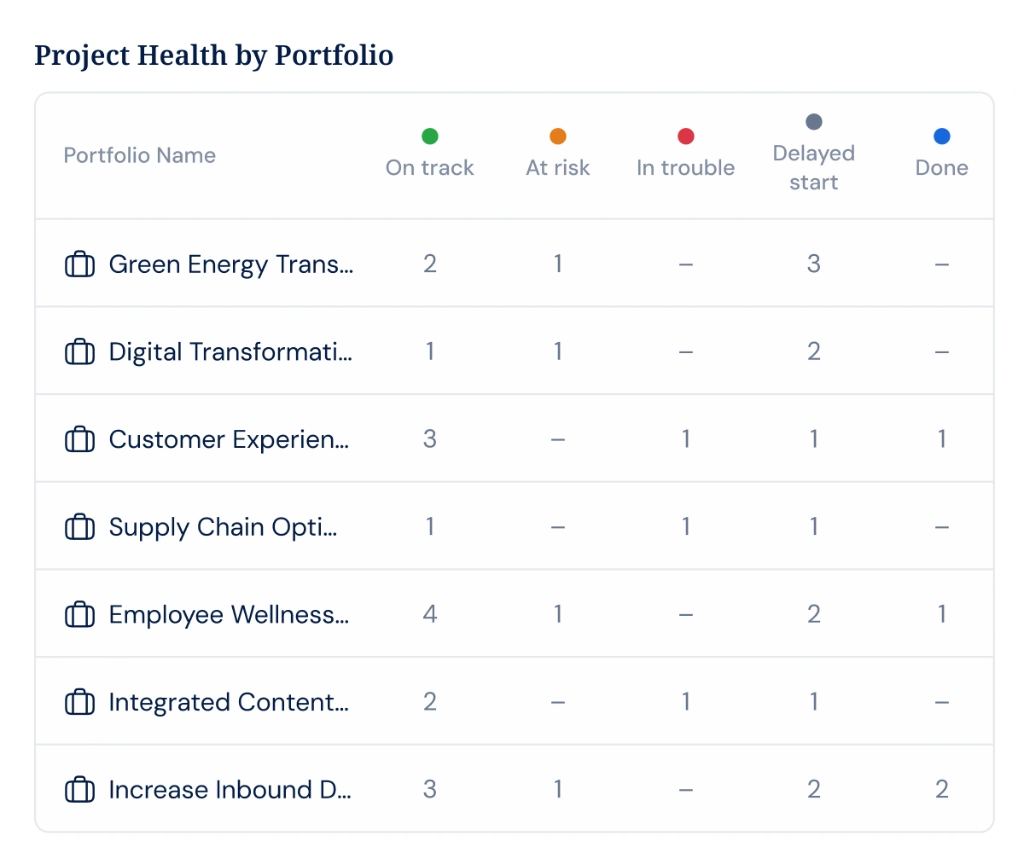Click the green On track status dot
The image size is (1024, 853).
[430, 136]
